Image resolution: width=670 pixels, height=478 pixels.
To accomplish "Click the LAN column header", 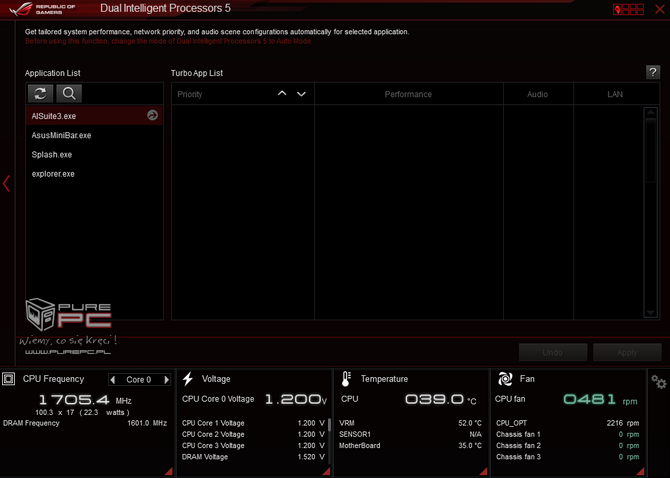I will [615, 94].
